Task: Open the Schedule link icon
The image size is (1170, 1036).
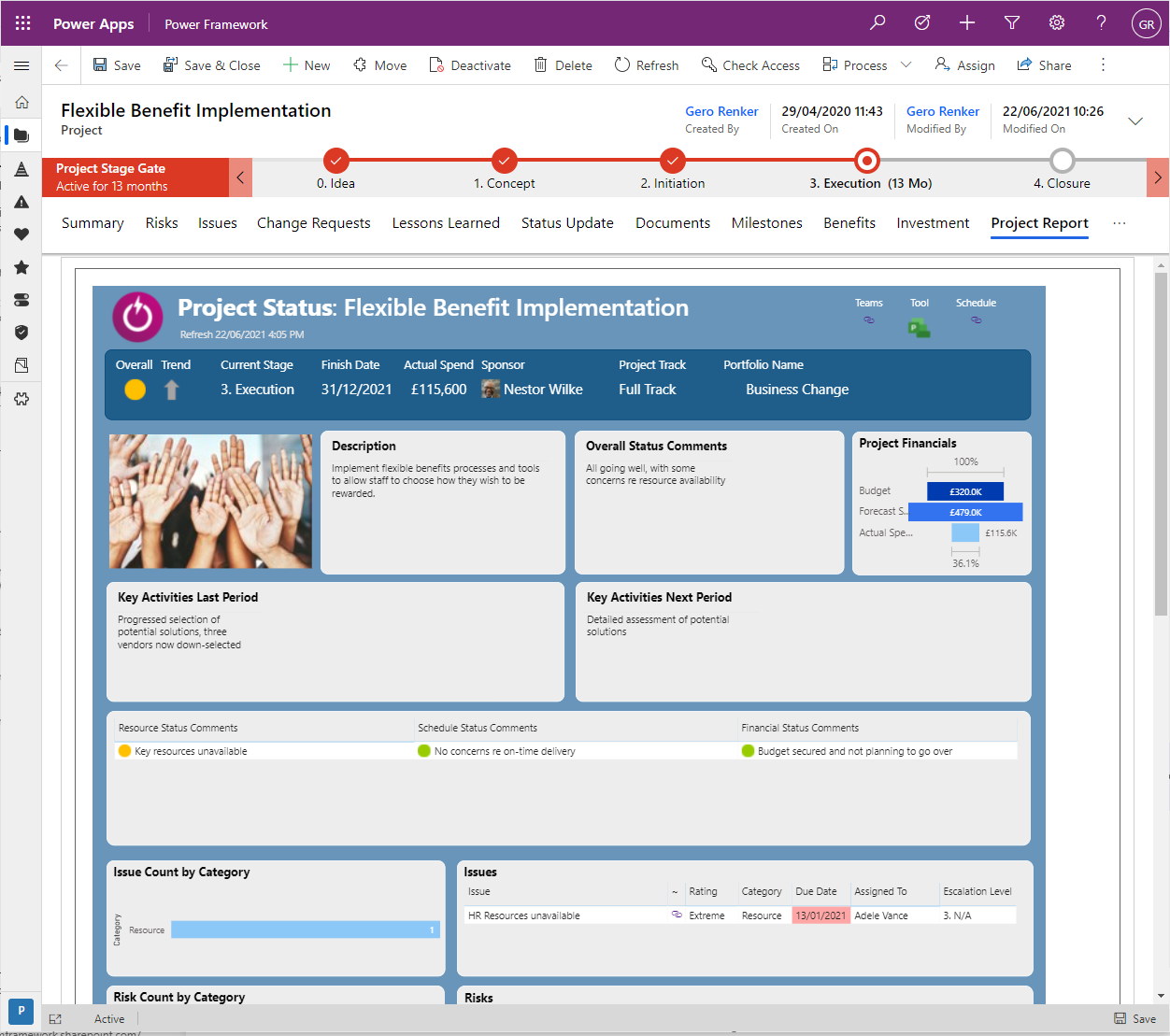Action: 977,320
